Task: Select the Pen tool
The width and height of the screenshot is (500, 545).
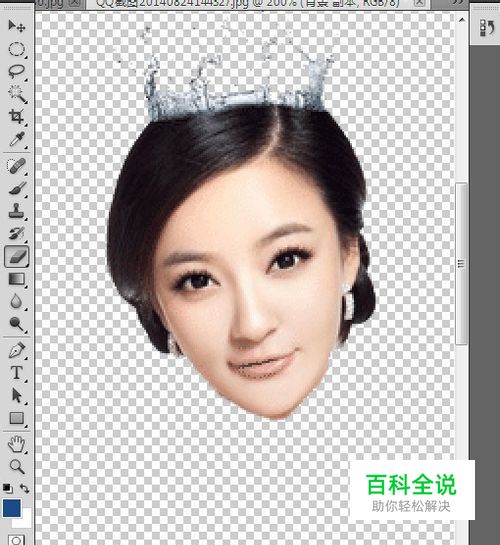Action: (16, 350)
